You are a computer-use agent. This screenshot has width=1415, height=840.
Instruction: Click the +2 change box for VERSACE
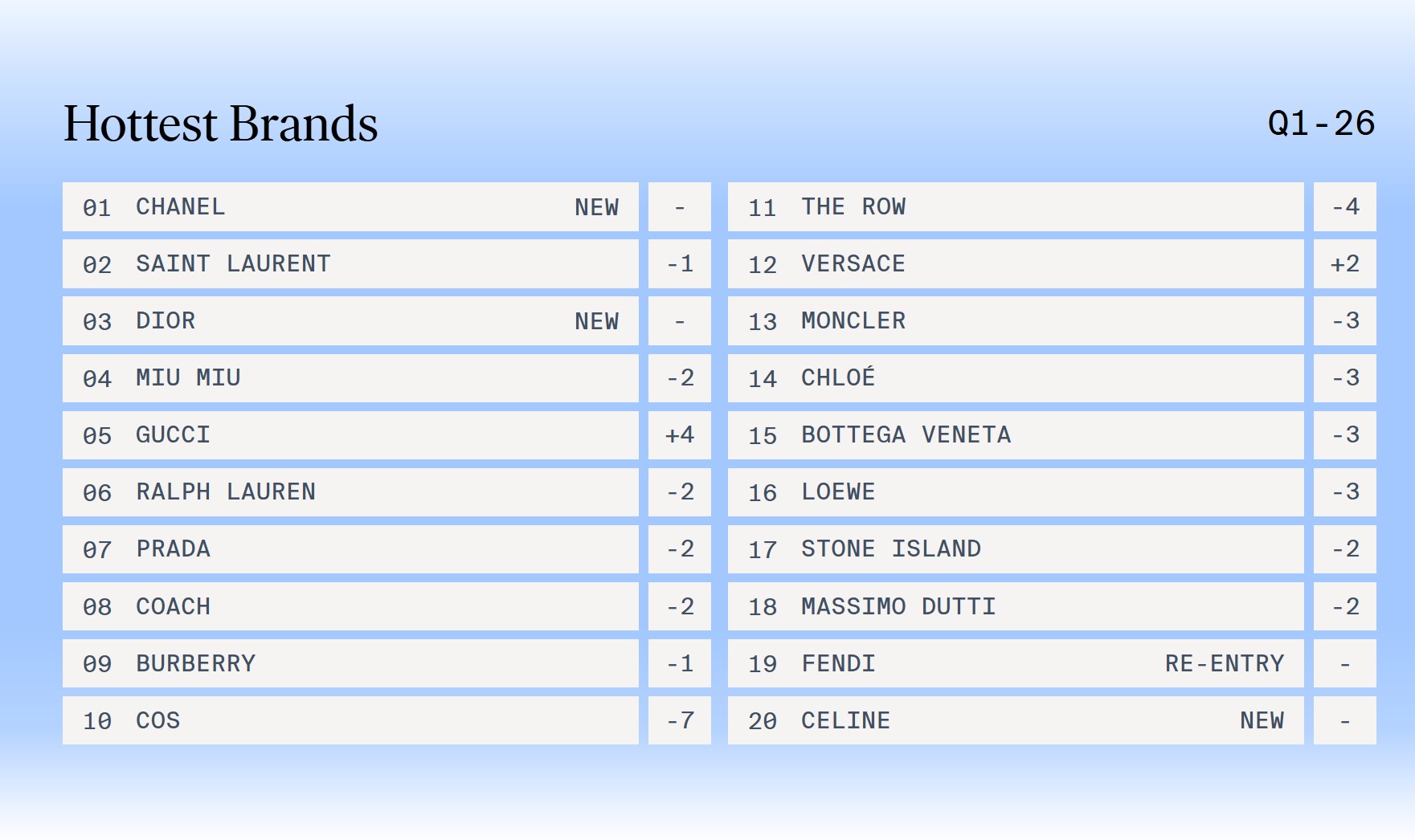(x=1345, y=264)
